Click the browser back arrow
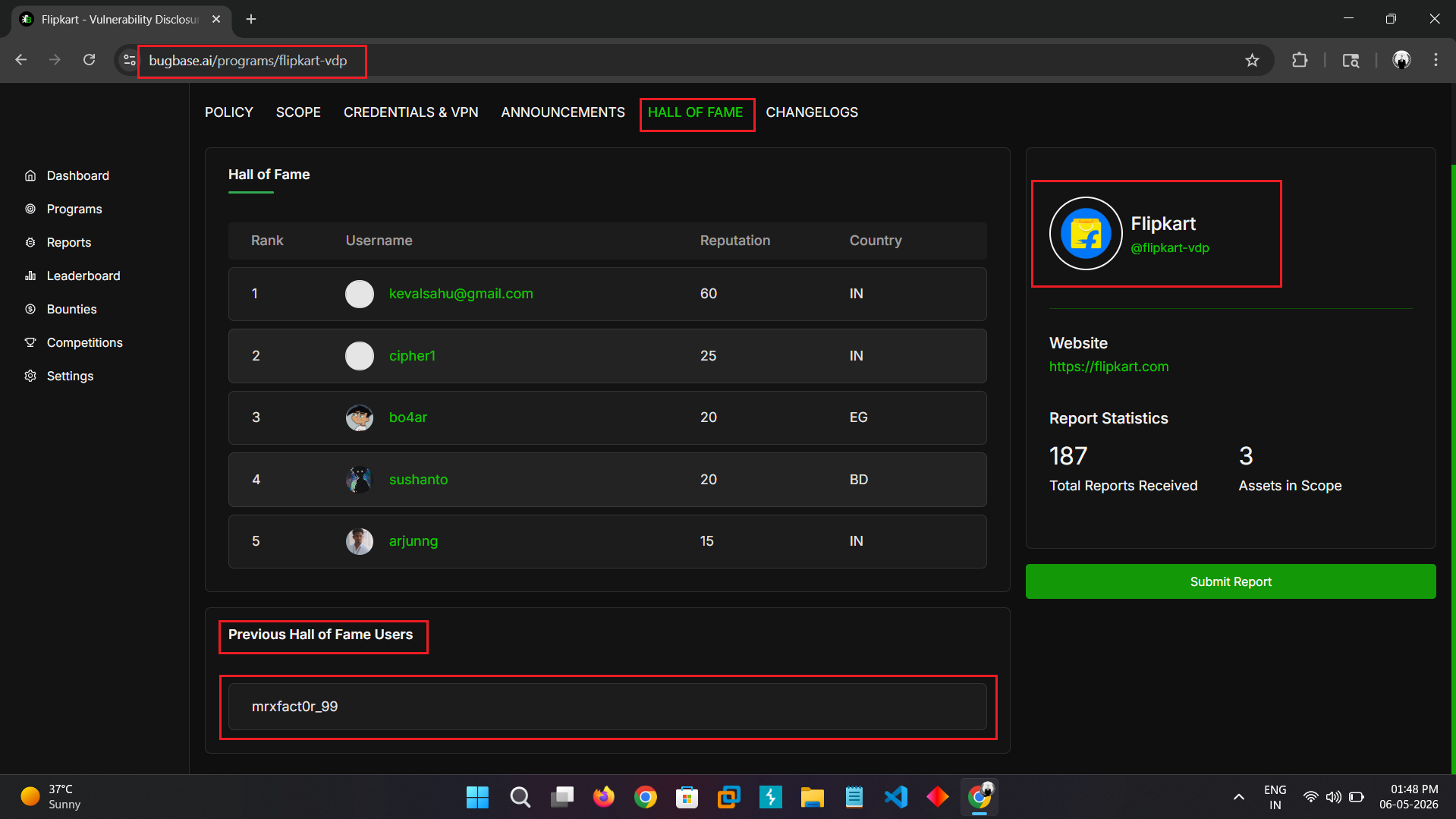Screen dimensions: 1456x819 tap(21, 60)
